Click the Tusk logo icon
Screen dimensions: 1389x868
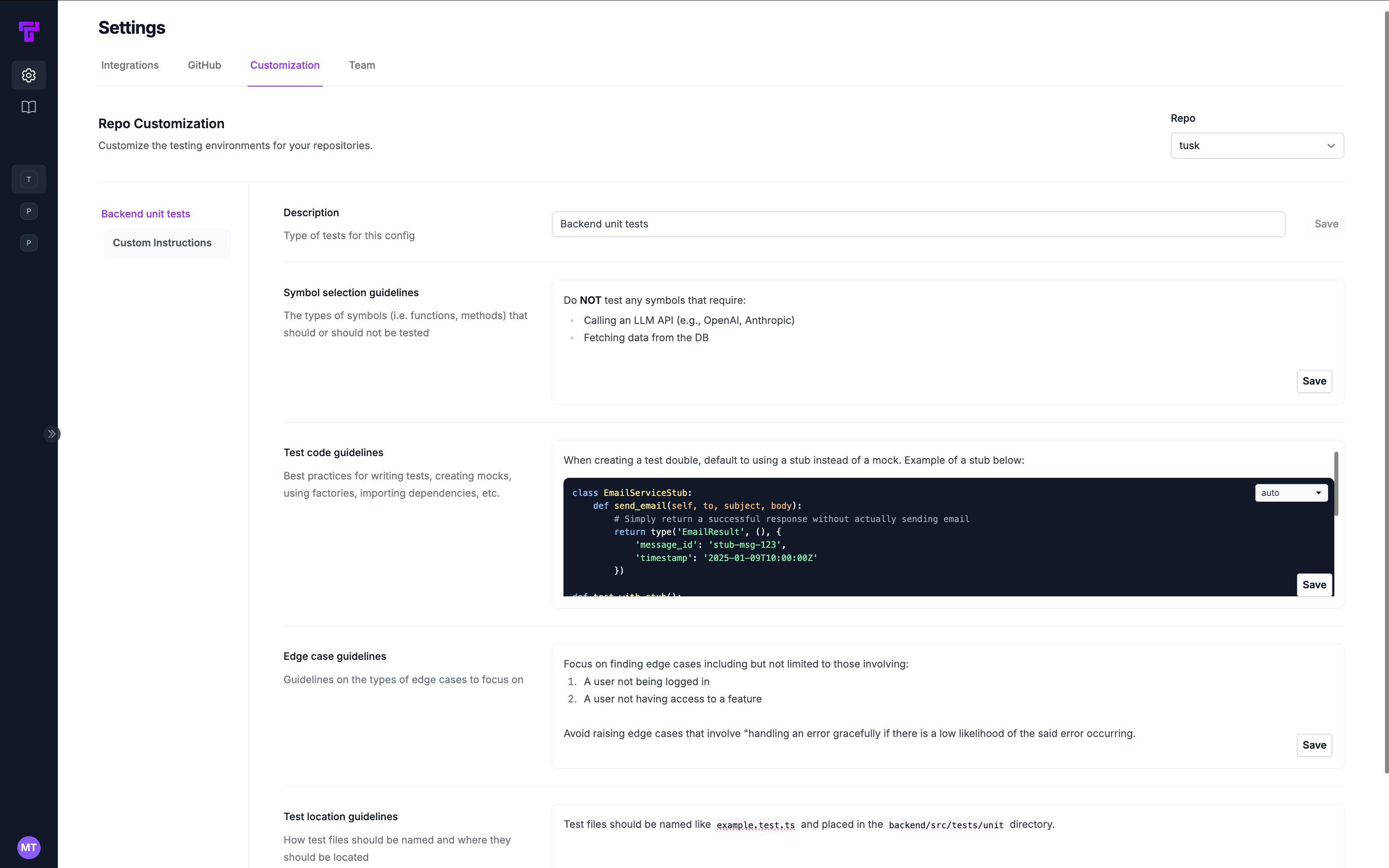29,32
